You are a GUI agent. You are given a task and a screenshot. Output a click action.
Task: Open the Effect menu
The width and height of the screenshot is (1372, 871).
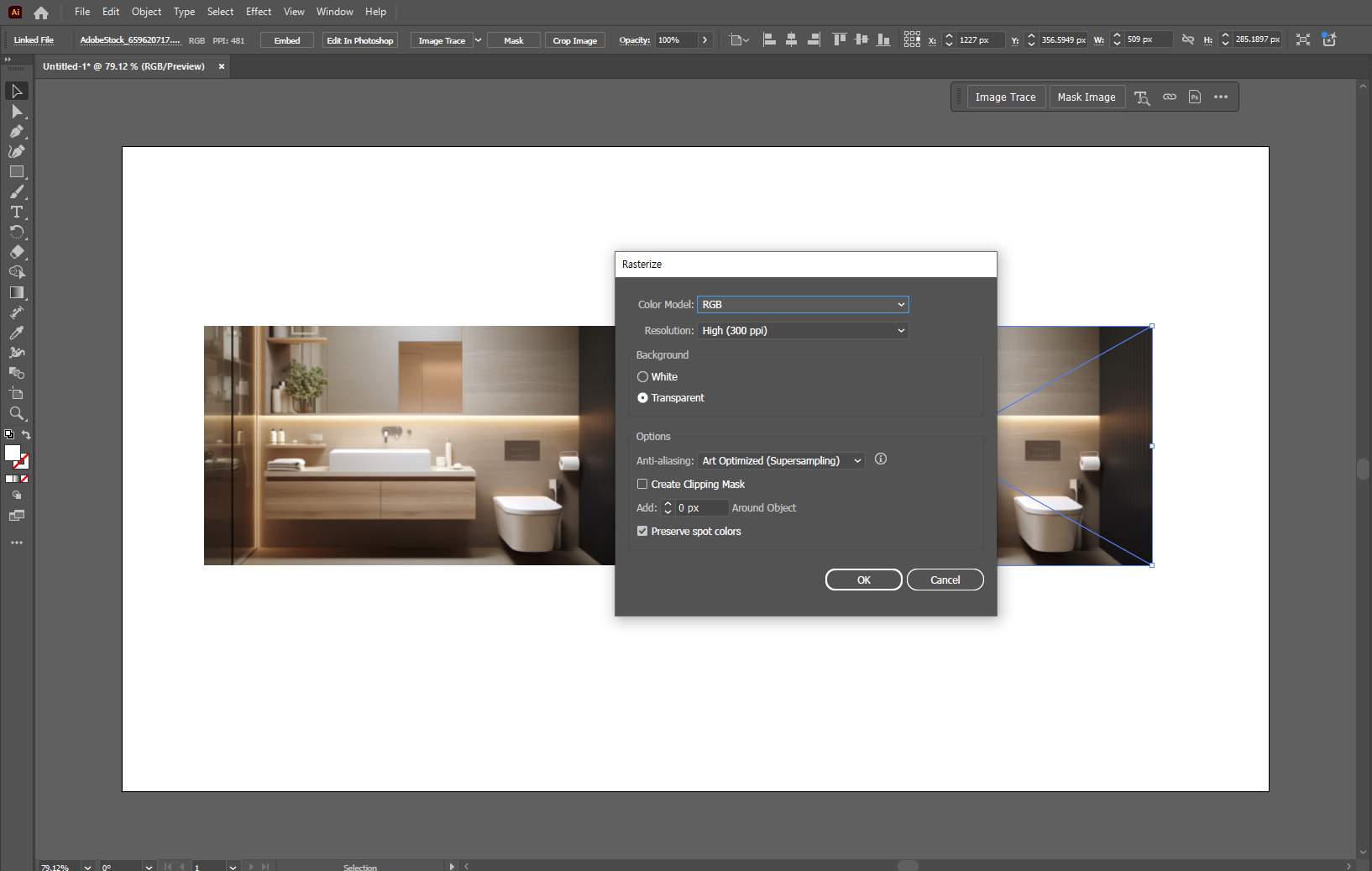tap(259, 12)
